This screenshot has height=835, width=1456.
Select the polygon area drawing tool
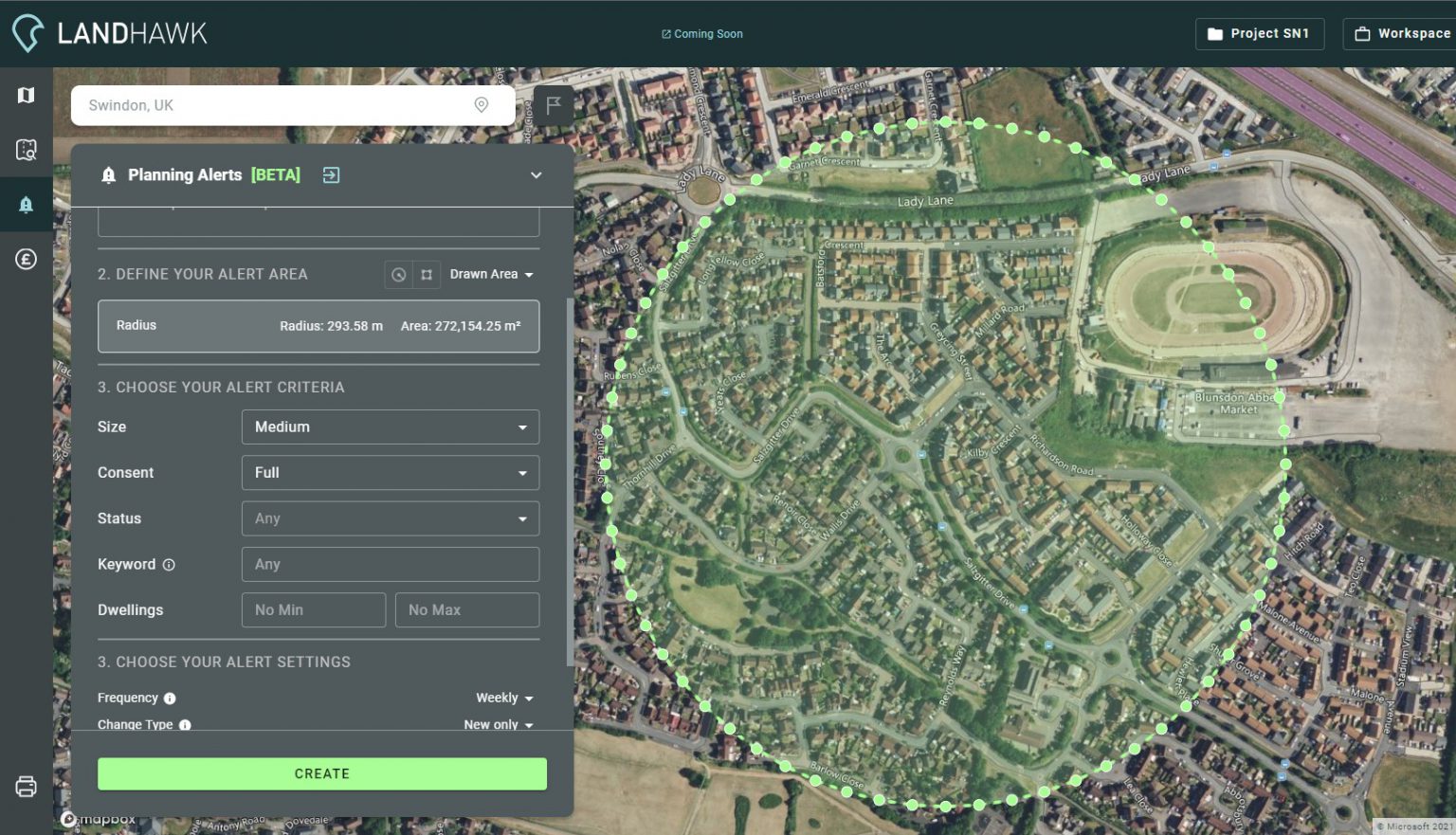click(x=427, y=274)
